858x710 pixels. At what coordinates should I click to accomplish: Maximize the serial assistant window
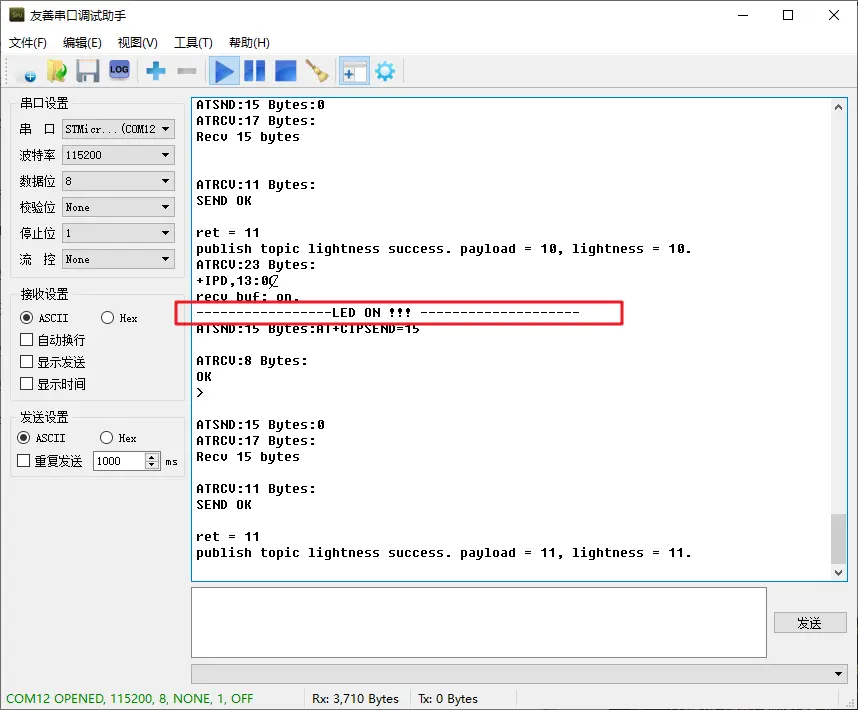[788, 15]
